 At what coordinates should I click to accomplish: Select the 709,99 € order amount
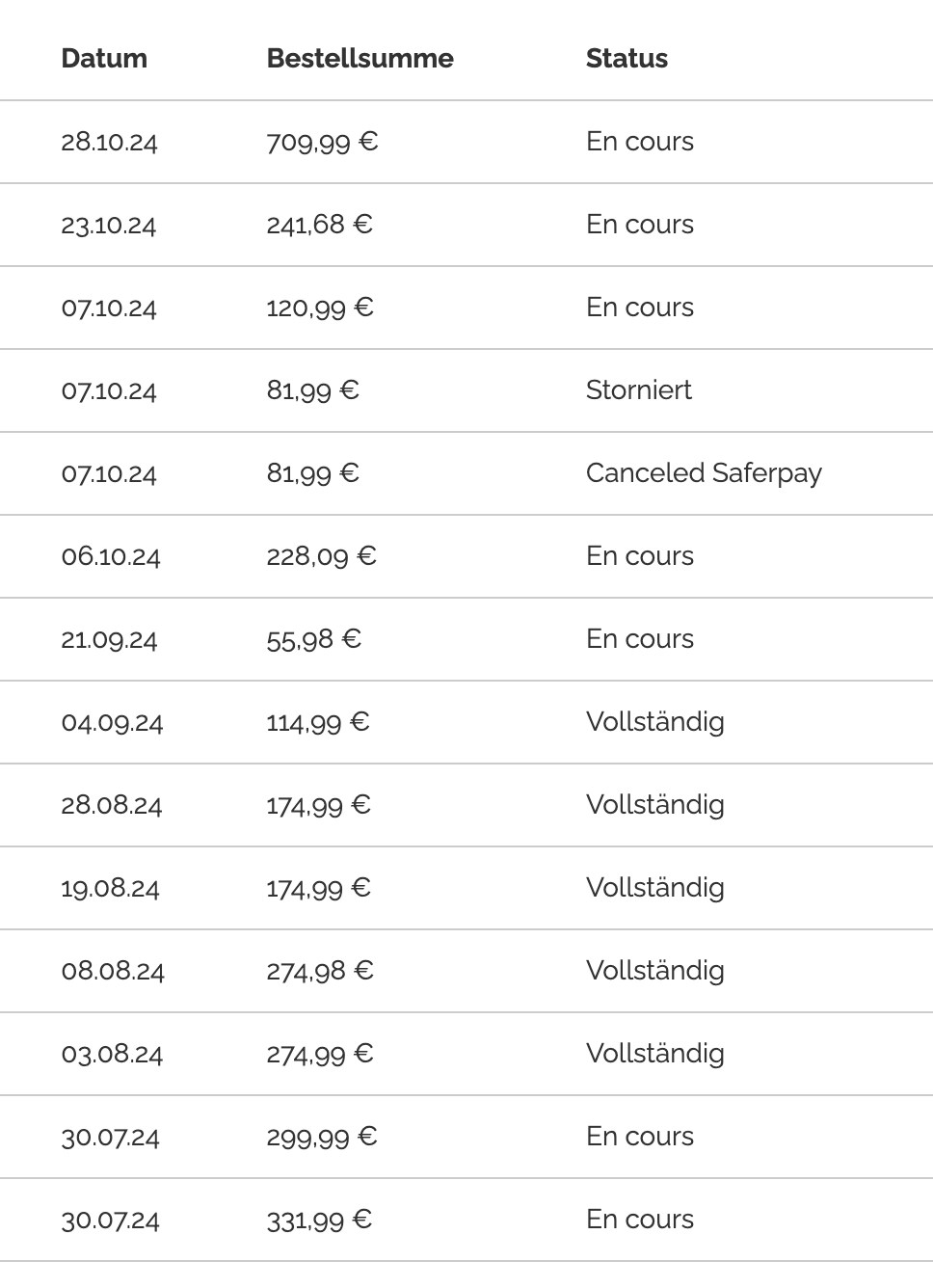[322, 142]
